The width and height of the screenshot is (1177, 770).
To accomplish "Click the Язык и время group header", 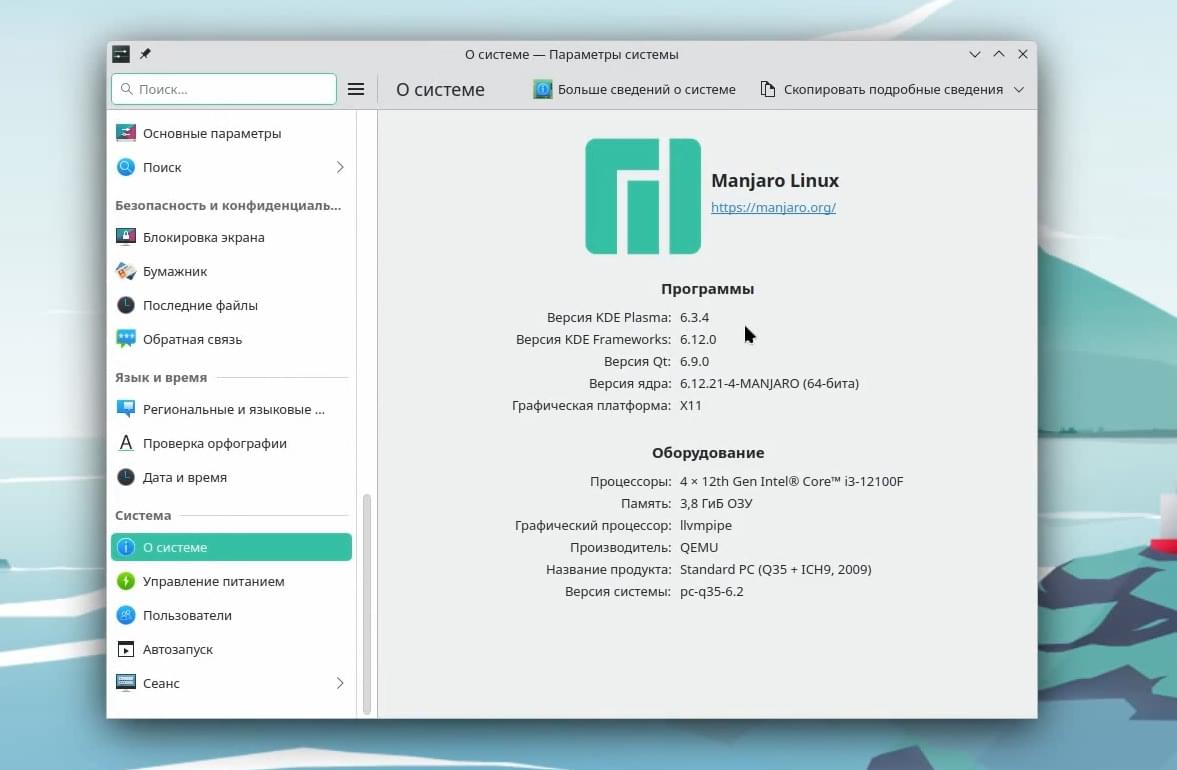I will 161,377.
